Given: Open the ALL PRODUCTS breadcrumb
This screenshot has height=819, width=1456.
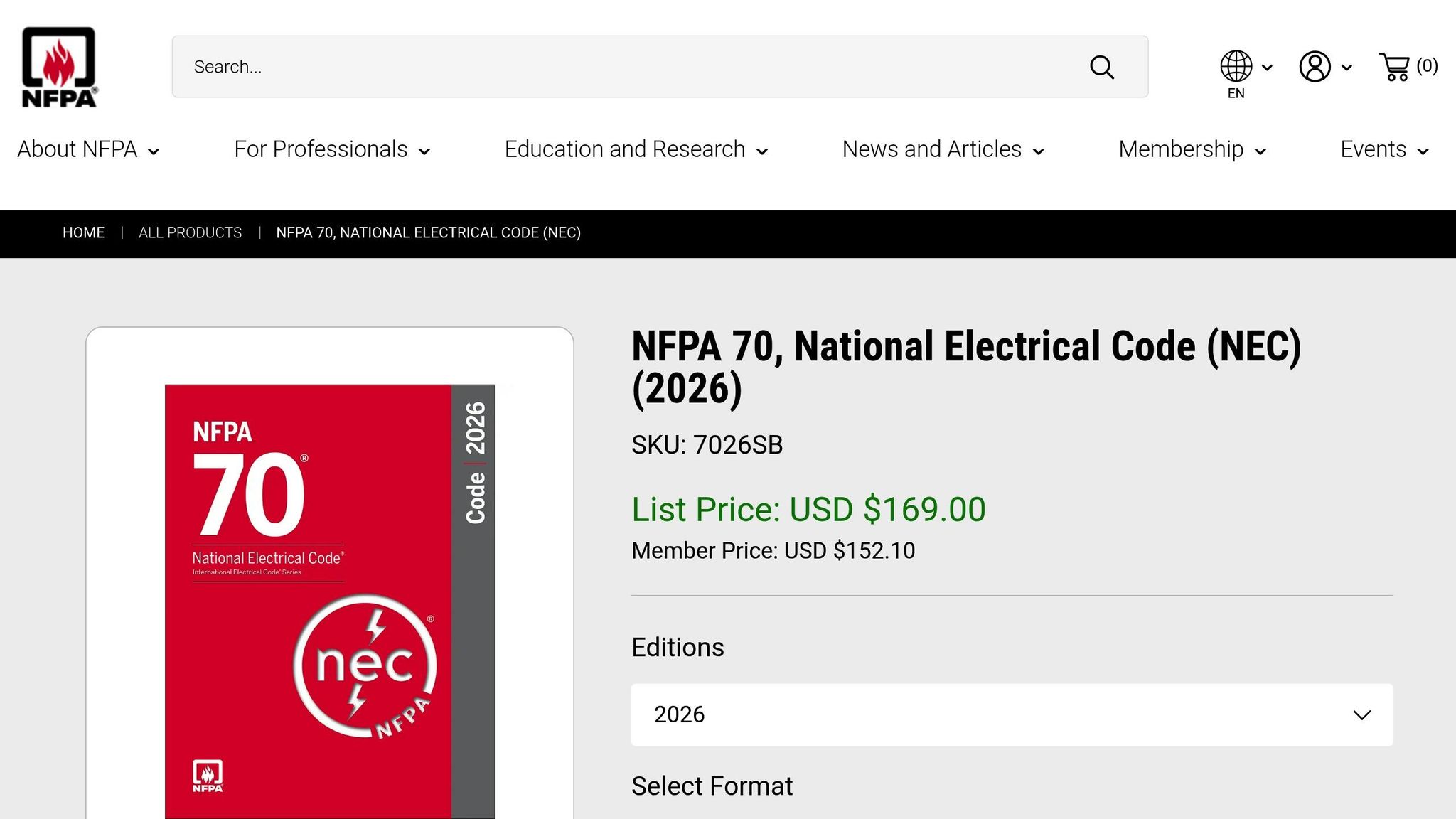Looking at the screenshot, I should (190, 232).
